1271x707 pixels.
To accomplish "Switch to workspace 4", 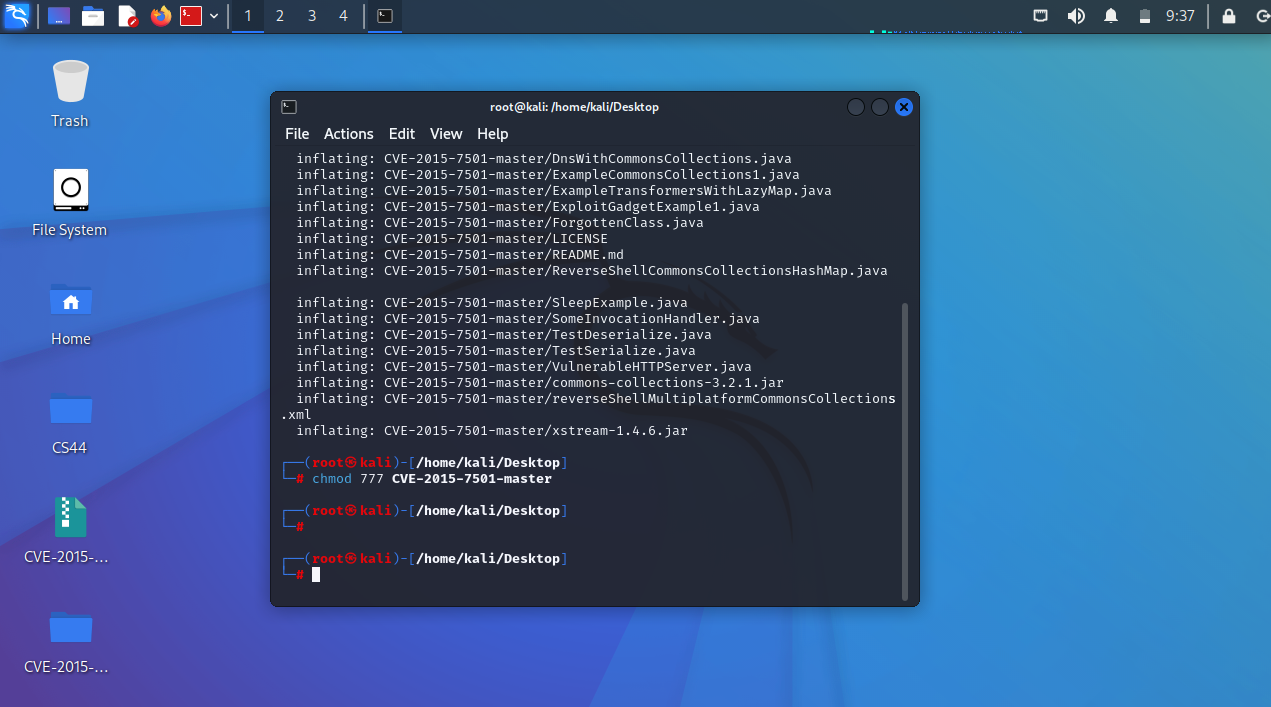I will click(343, 16).
